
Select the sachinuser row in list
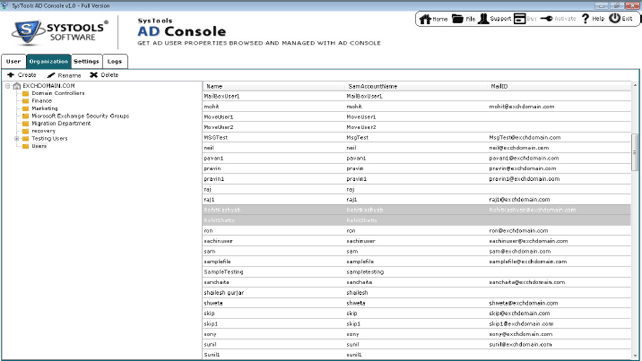pyautogui.click(x=417, y=241)
